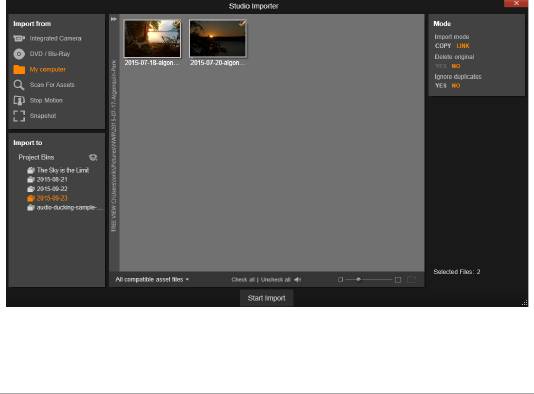Select Integrated Camera as import source
The height and width of the screenshot is (394, 534).
[x=55, y=38]
